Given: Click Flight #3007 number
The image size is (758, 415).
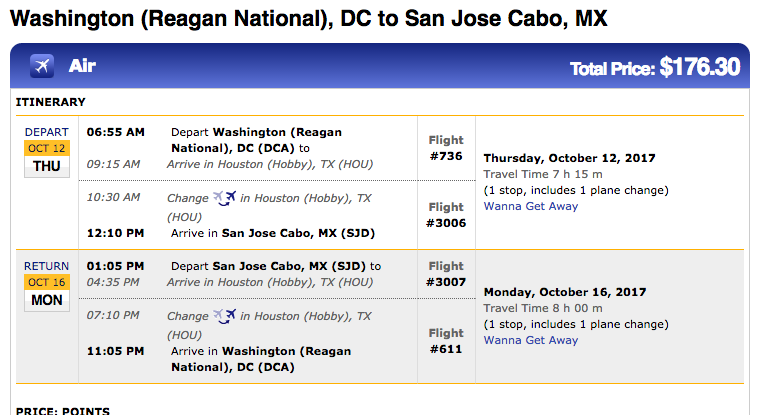Looking at the screenshot, I should point(446,282).
